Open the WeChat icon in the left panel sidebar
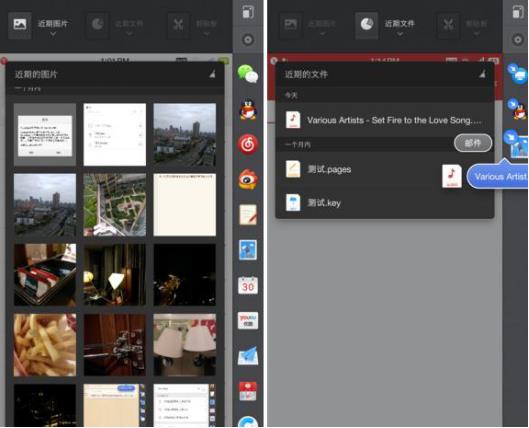 pos(248,74)
